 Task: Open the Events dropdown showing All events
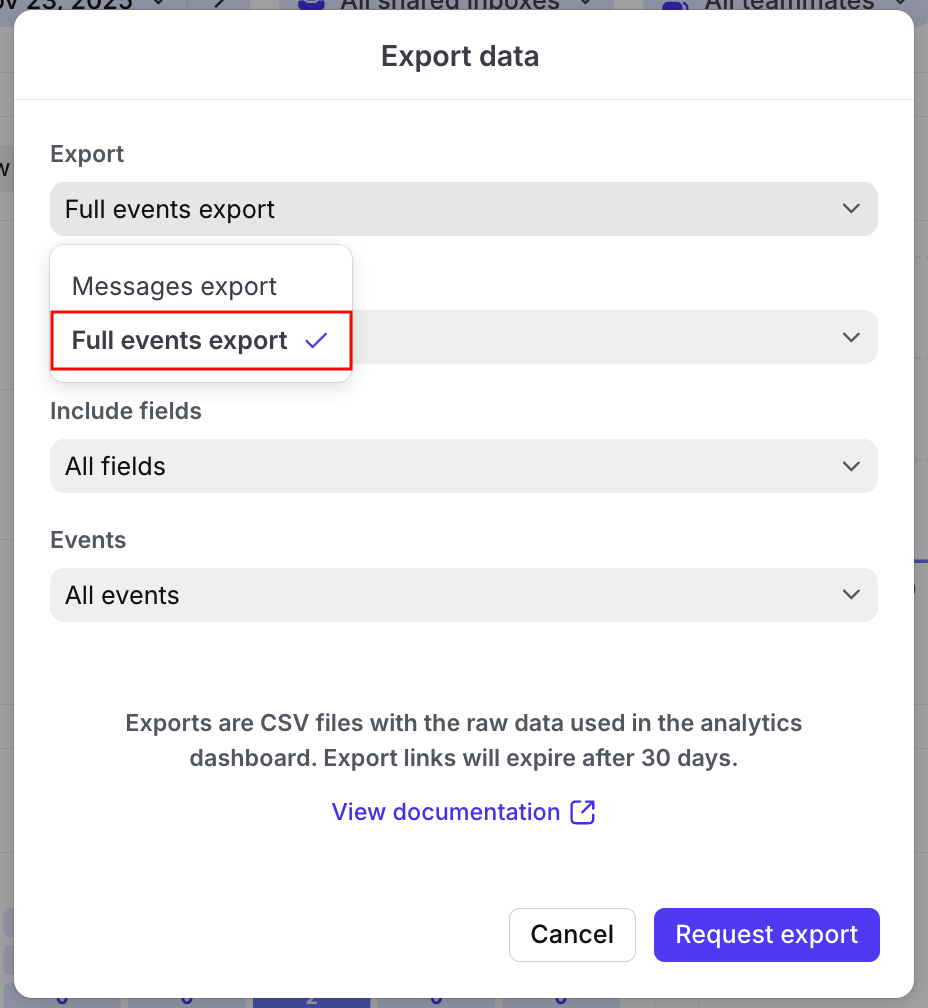[463, 595]
